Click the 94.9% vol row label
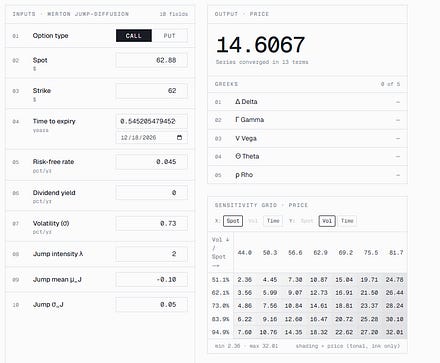This screenshot has height=363, width=440. (220, 332)
